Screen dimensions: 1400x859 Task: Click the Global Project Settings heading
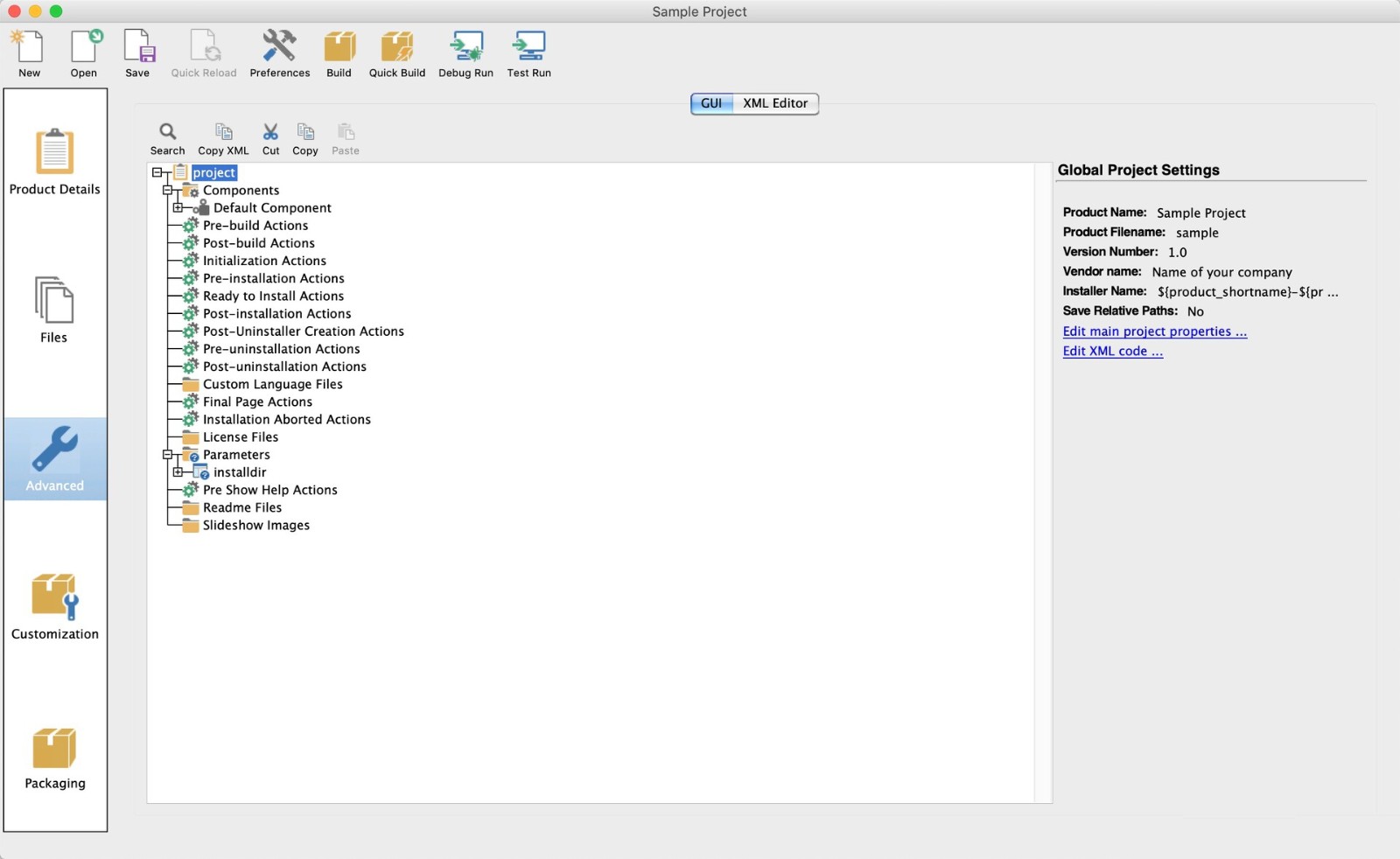1138,170
